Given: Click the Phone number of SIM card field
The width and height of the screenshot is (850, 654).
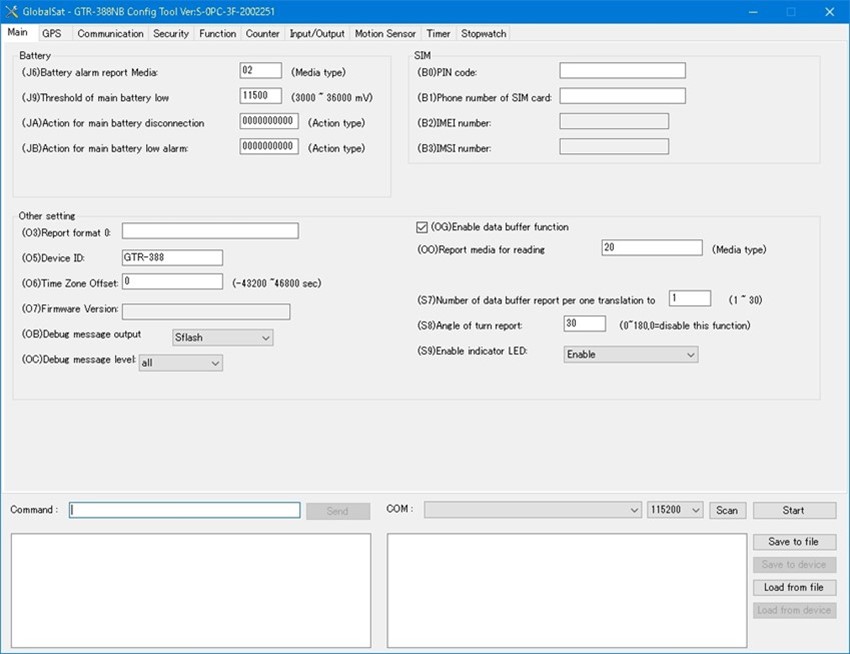Looking at the screenshot, I should (x=622, y=96).
